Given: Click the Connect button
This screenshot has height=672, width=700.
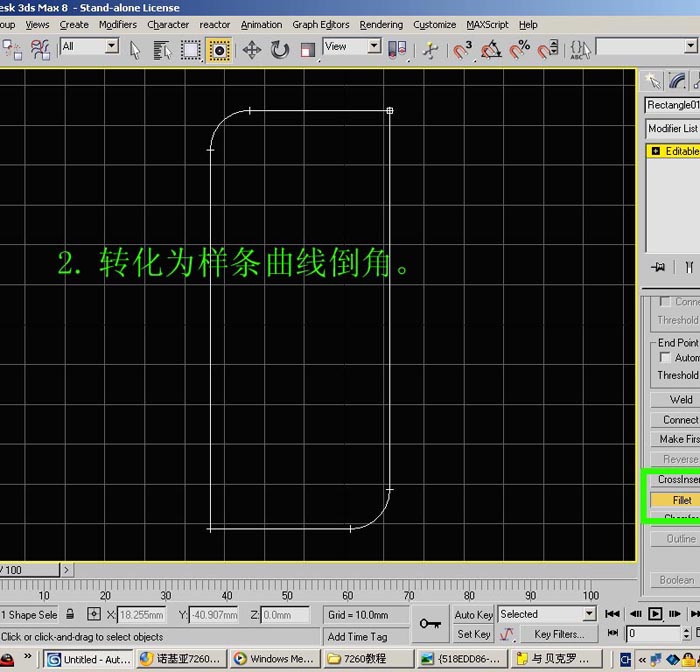Looking at the screenshot, I should [x=675, y=420].
